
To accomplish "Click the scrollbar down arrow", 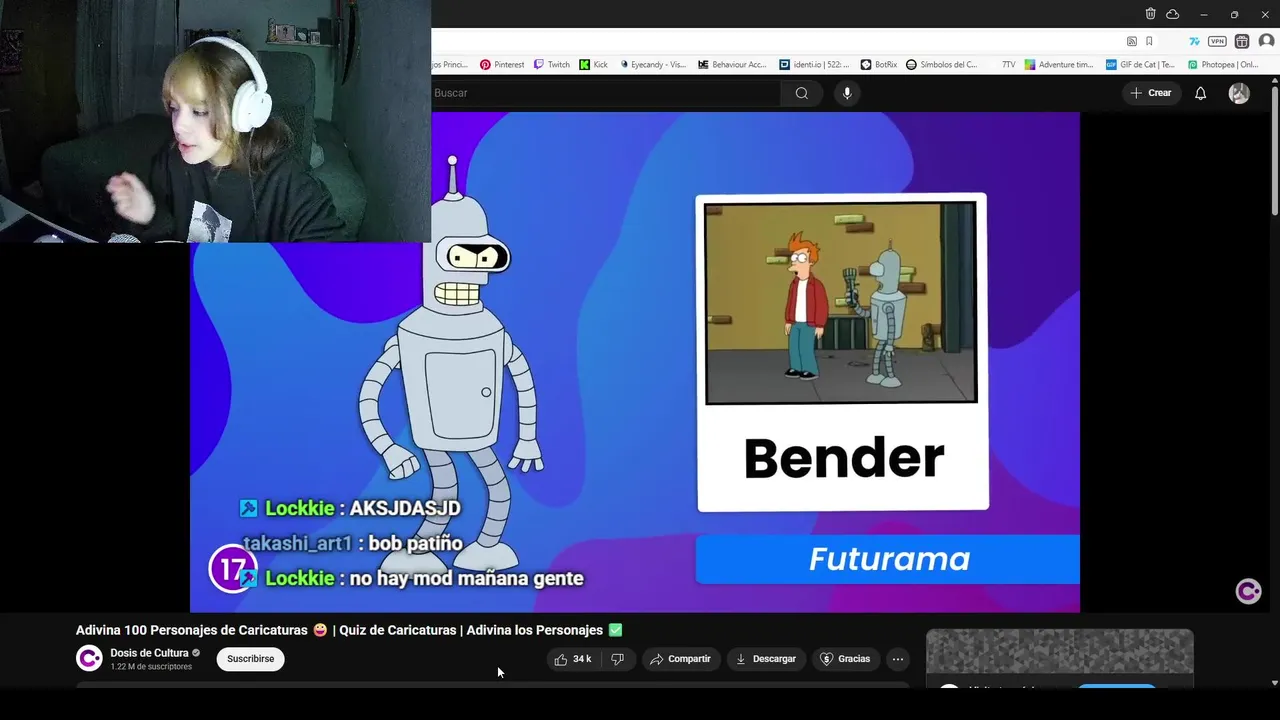I will click(1275, 683).
